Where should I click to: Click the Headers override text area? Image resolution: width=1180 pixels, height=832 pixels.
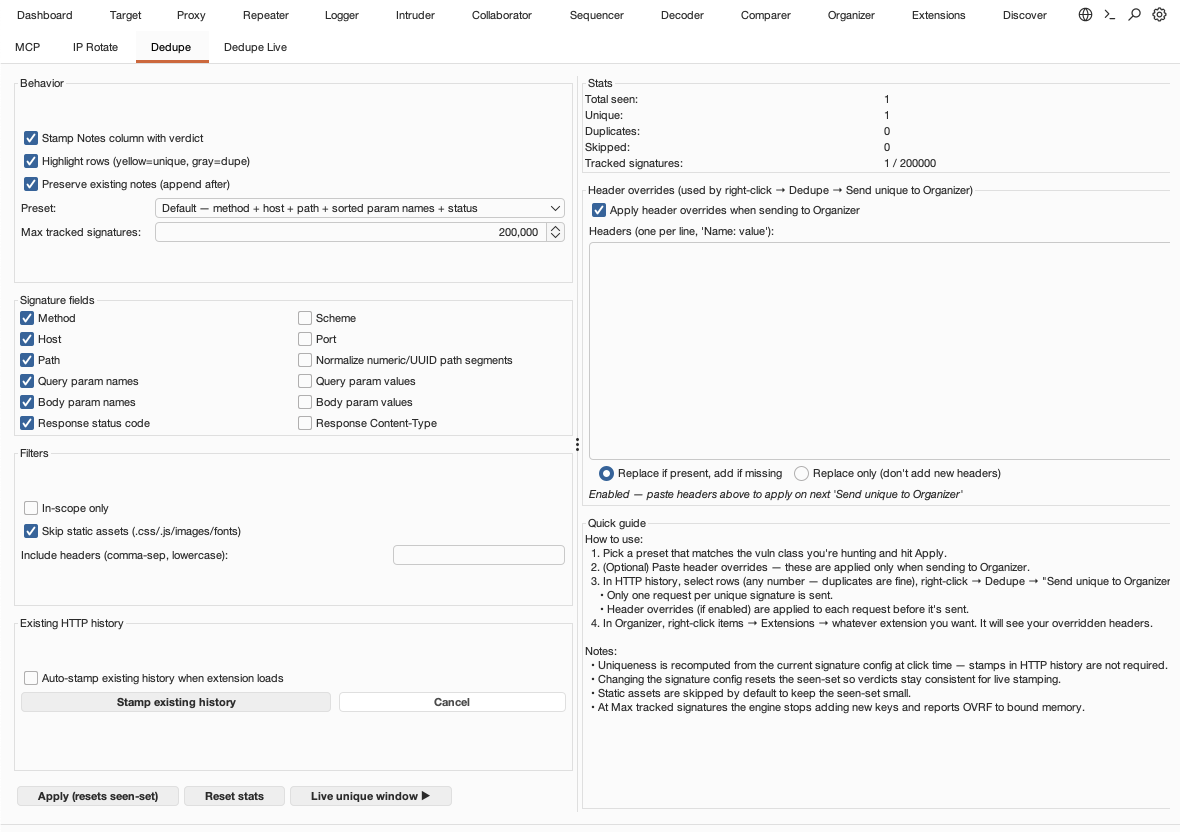879,351
